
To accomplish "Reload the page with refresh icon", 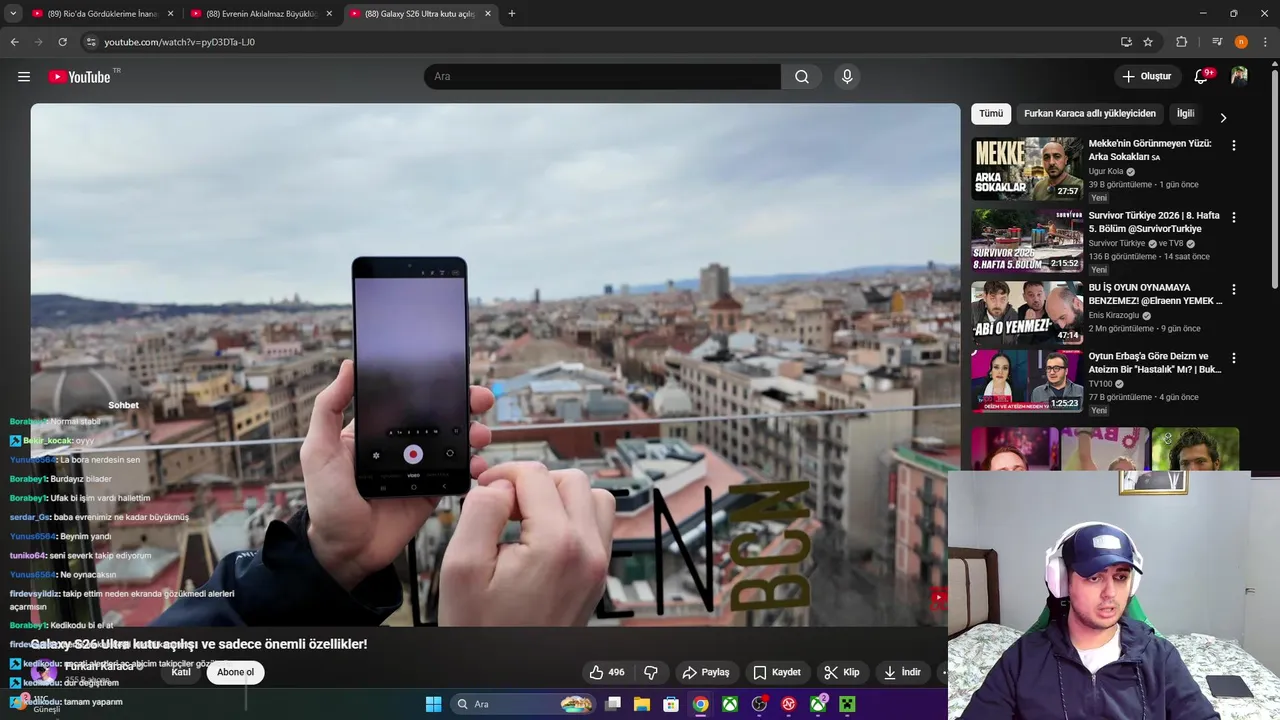I will (62, 42).
